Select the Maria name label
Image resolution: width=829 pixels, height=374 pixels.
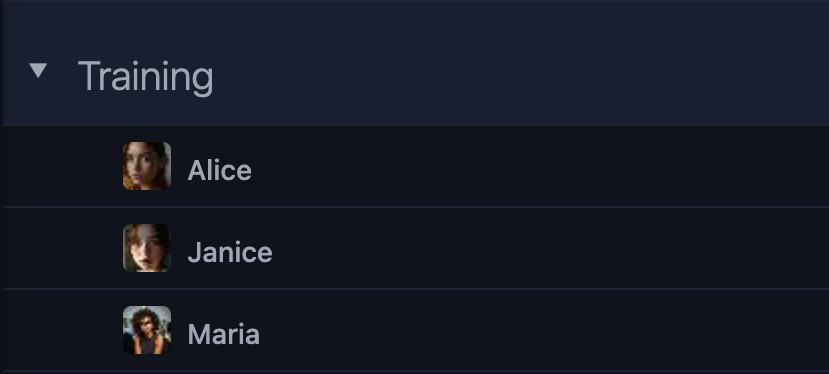(x=224, y=334)
